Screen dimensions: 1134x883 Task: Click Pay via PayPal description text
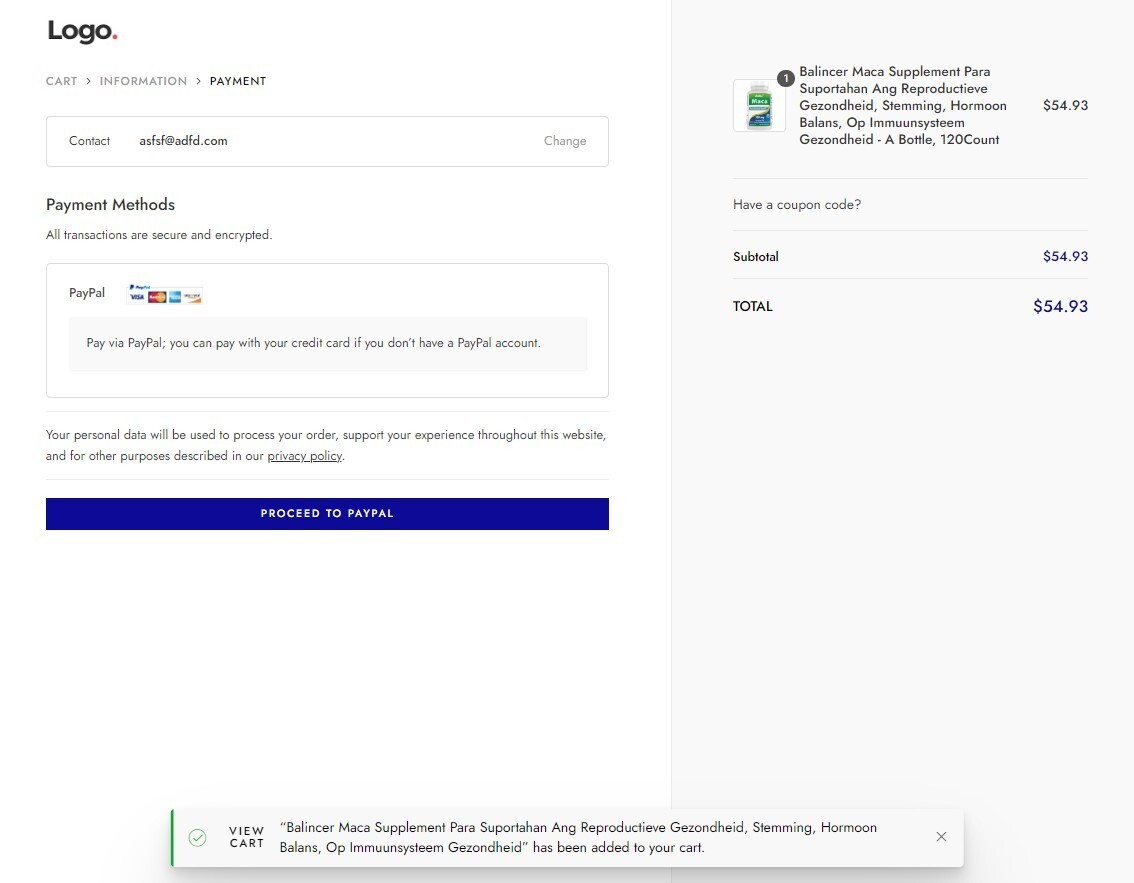[313, 343]
